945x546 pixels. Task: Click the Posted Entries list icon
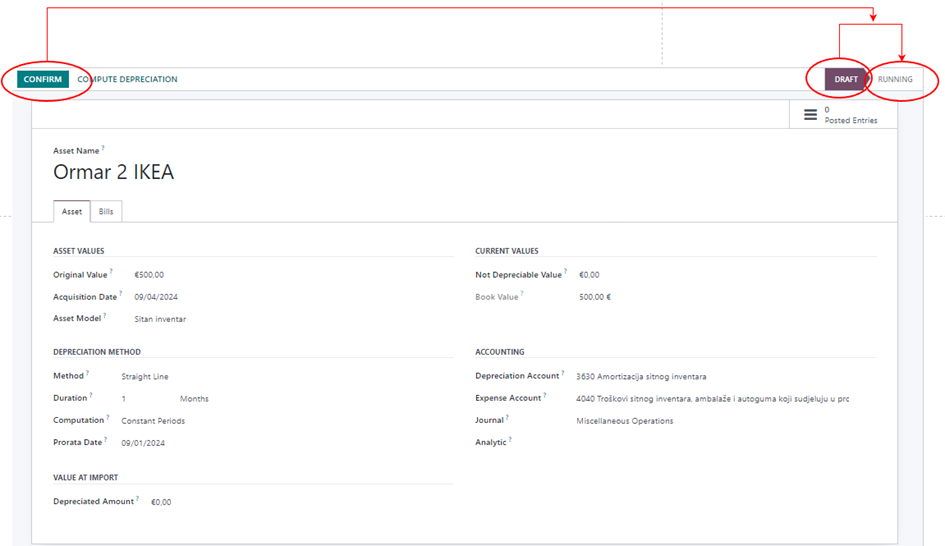tap(810, 115)
